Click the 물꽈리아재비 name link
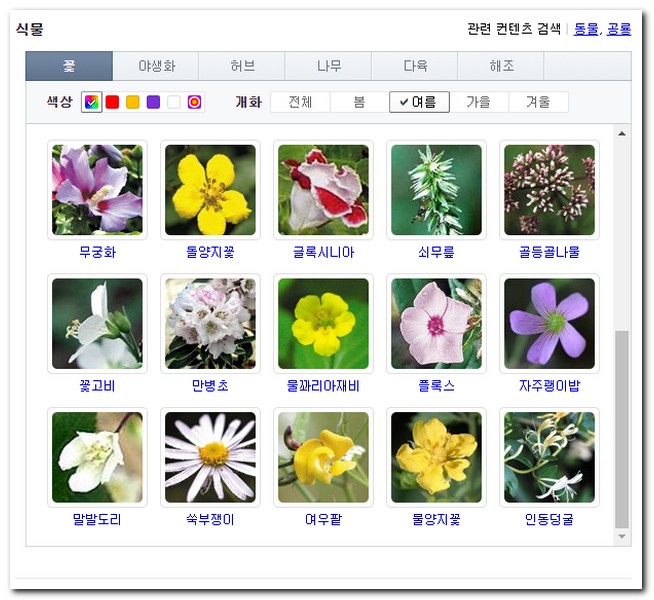The height and width of the screenshot is (600, 654). 323,386
